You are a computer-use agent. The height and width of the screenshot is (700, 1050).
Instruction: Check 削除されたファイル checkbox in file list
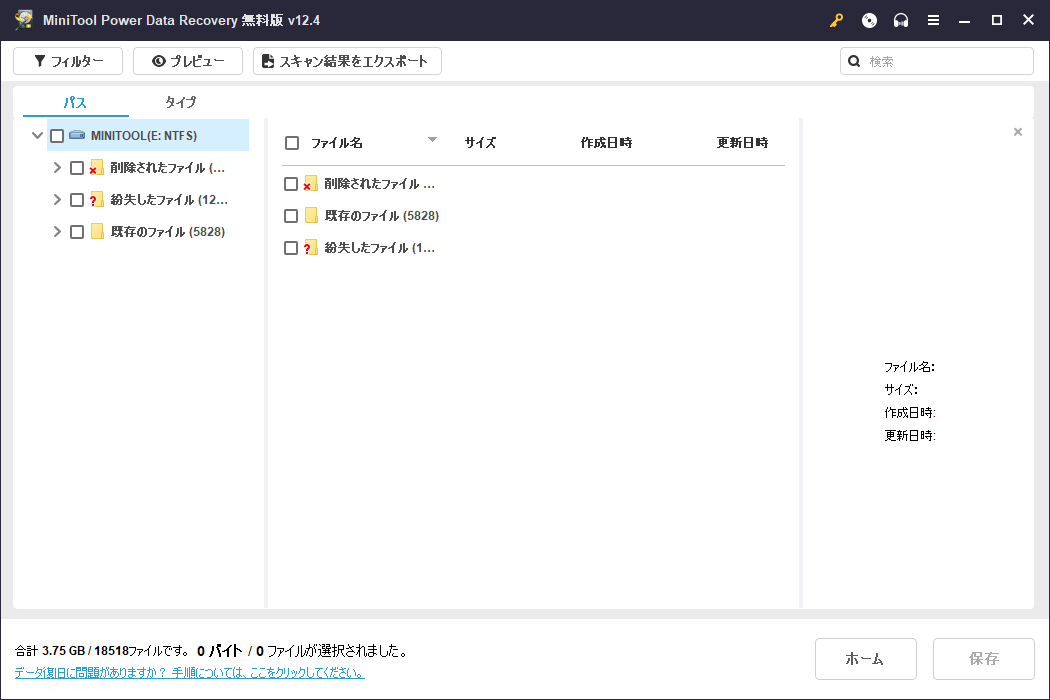[291, 184]
